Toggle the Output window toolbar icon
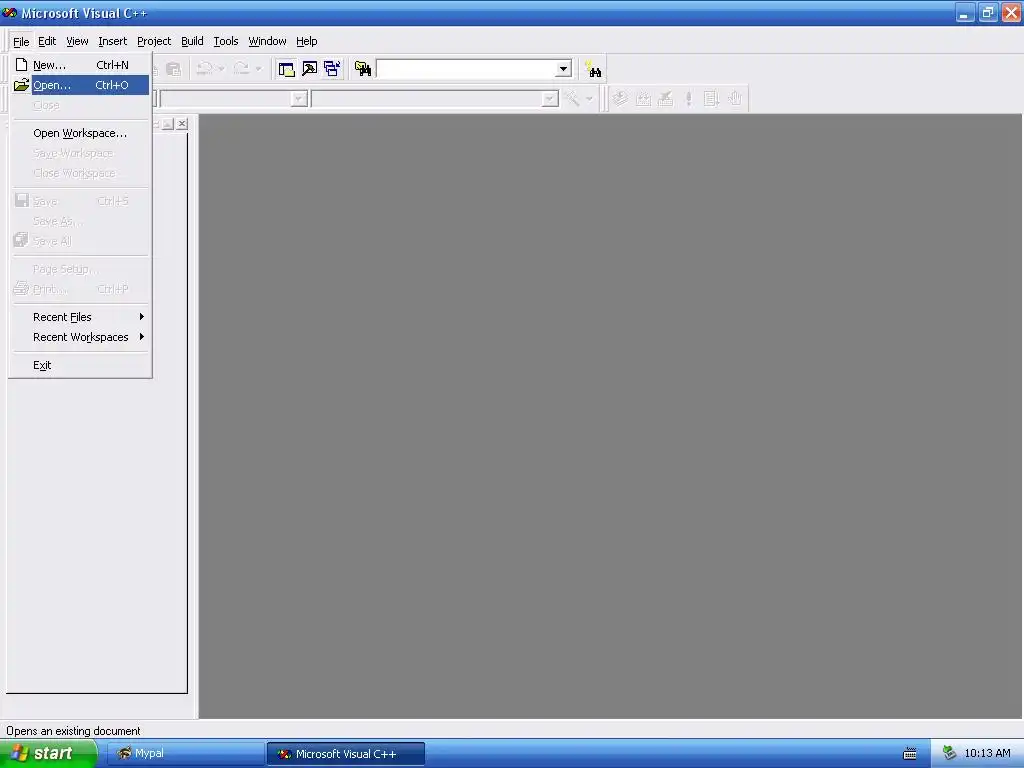1024x768 pixels. [x=309, y=69]
